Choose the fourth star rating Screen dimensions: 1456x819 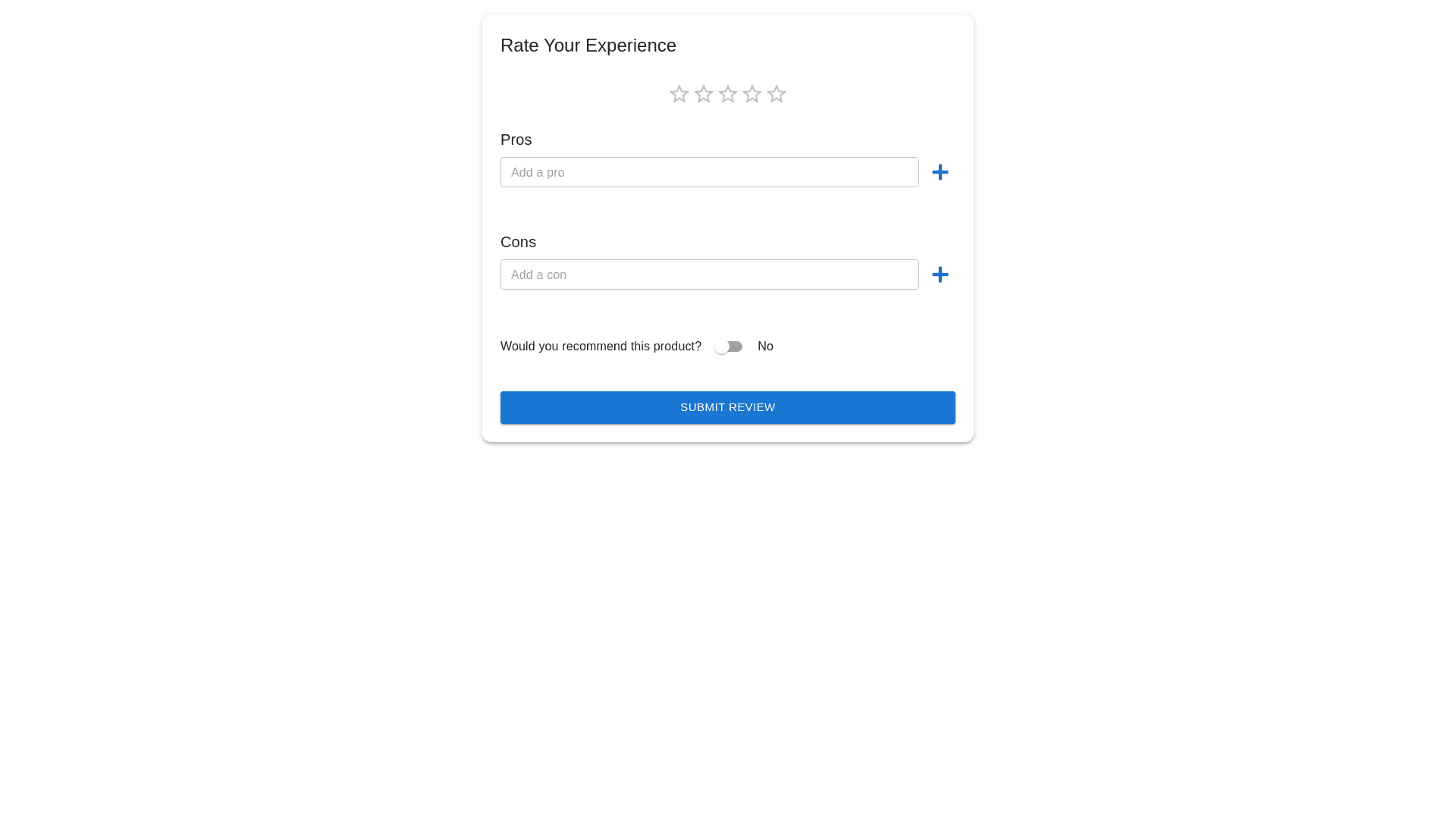point(752,94)
